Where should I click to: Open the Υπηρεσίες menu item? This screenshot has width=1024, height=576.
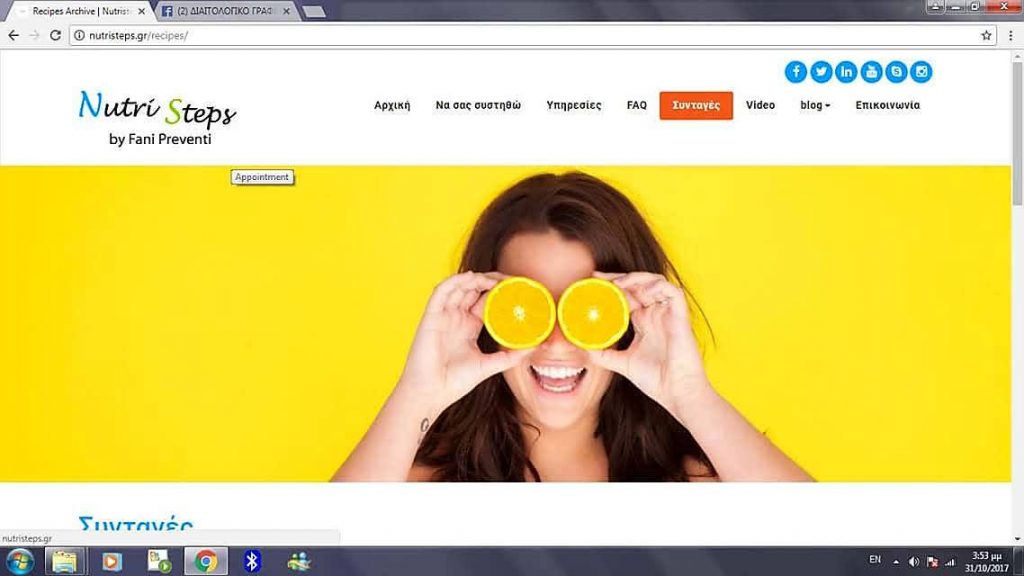pyautogui.click(x=574, y=105)
